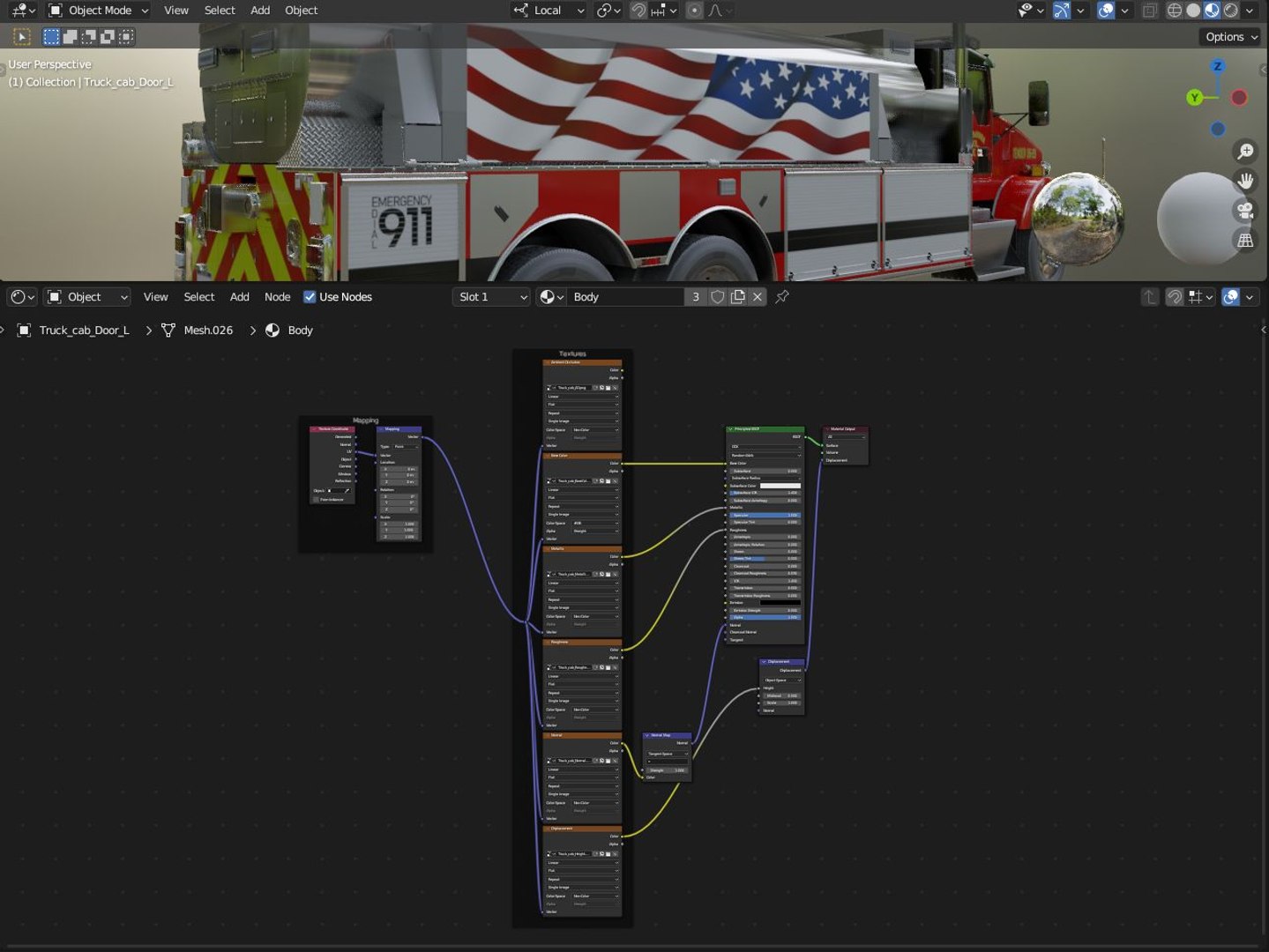Click Body material in the breadcrumb
The width and height of the screenshot is (1269, 952).
pos(300,331)
